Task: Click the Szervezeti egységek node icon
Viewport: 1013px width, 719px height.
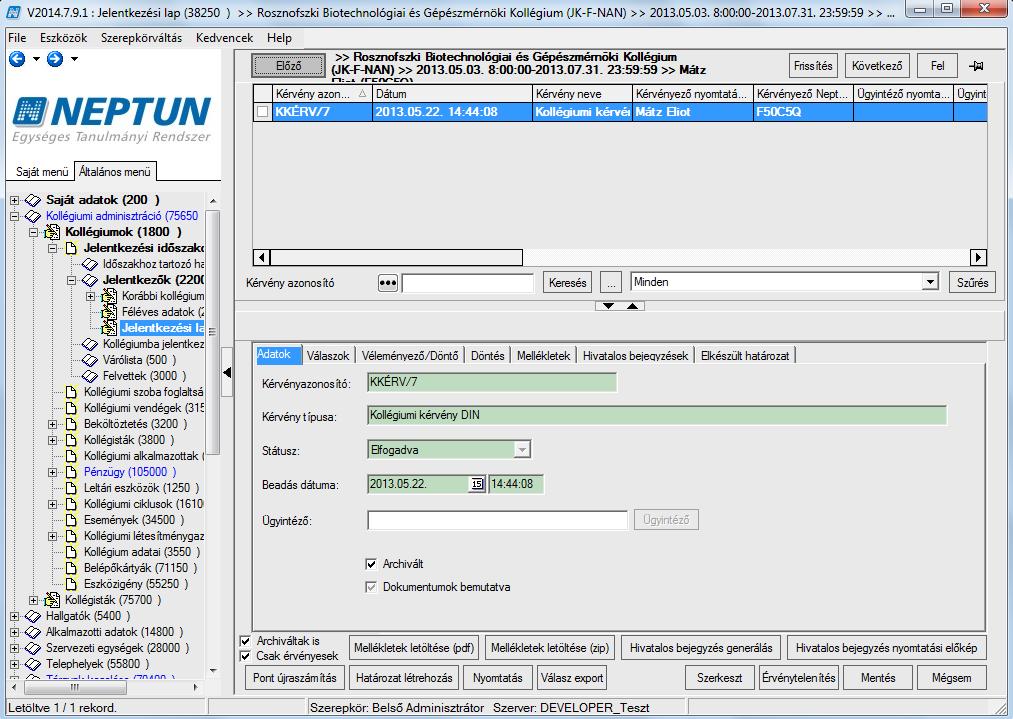Action: tap(32, 648)
